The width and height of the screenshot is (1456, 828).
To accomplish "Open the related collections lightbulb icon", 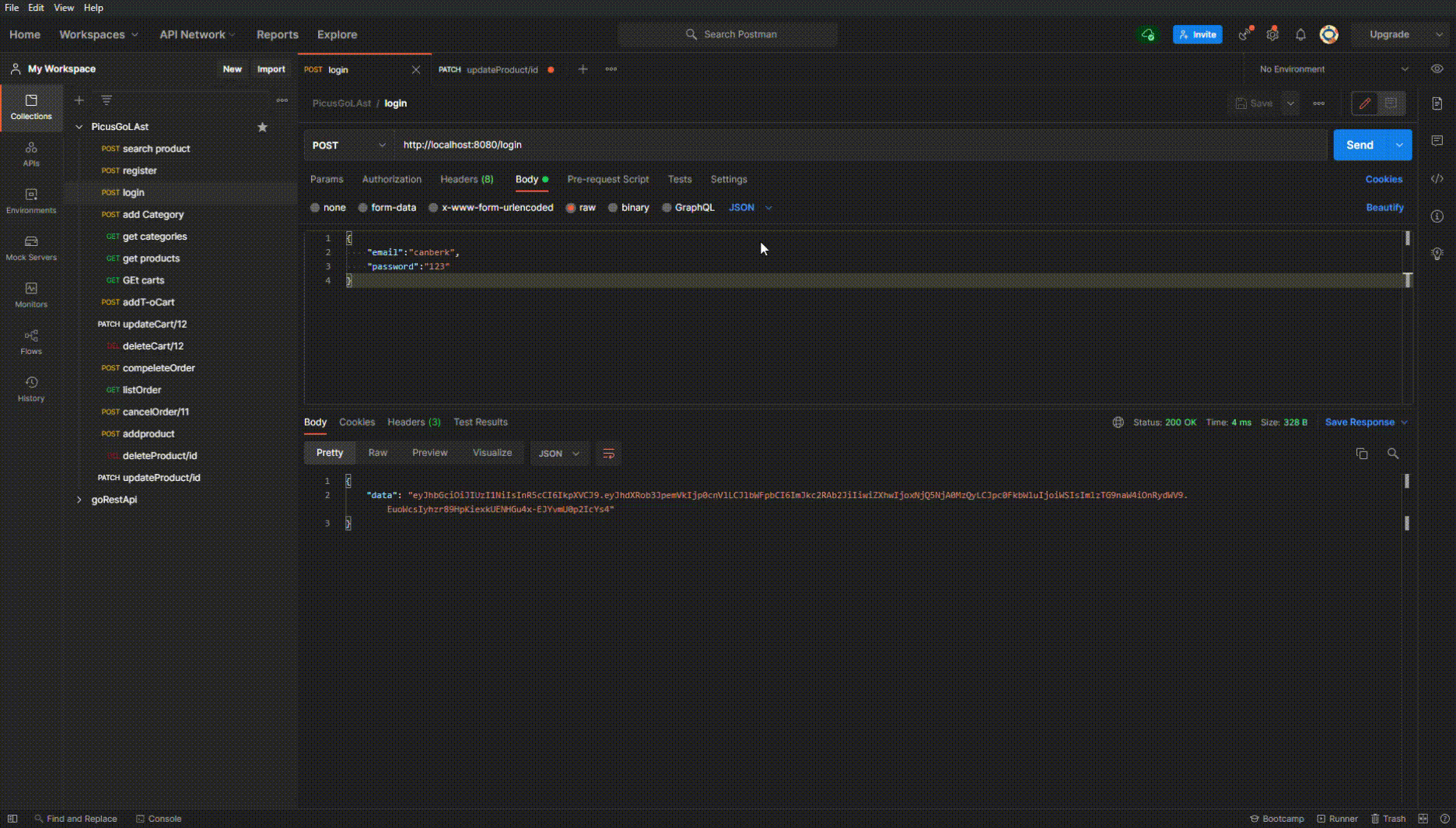I will [x=1437, y=254].
